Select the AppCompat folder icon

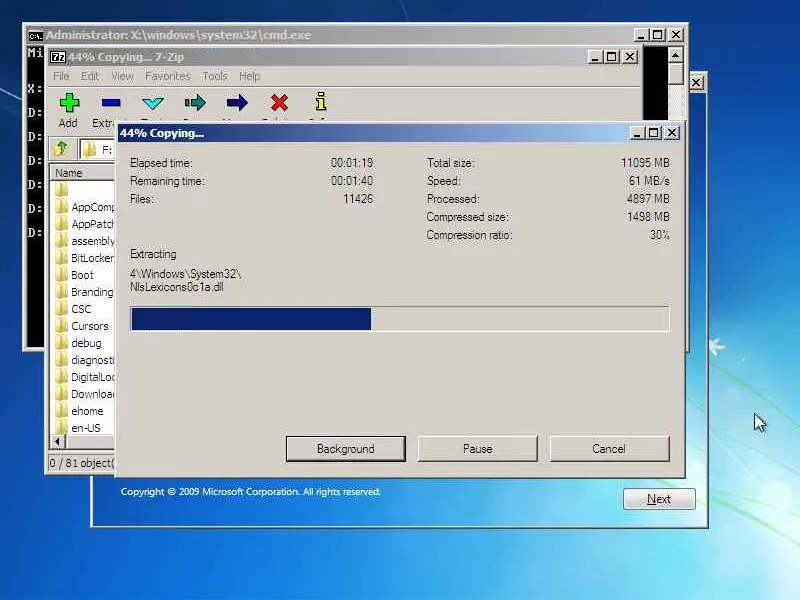tap(62, 207)
